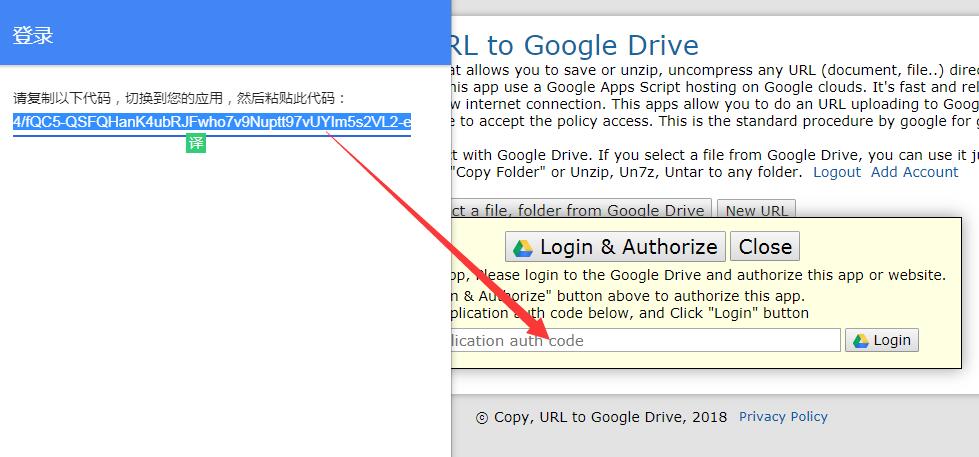Click the Login button beside the auth code field
Viewport: 979px width, 457px height.
pos(882,340)
